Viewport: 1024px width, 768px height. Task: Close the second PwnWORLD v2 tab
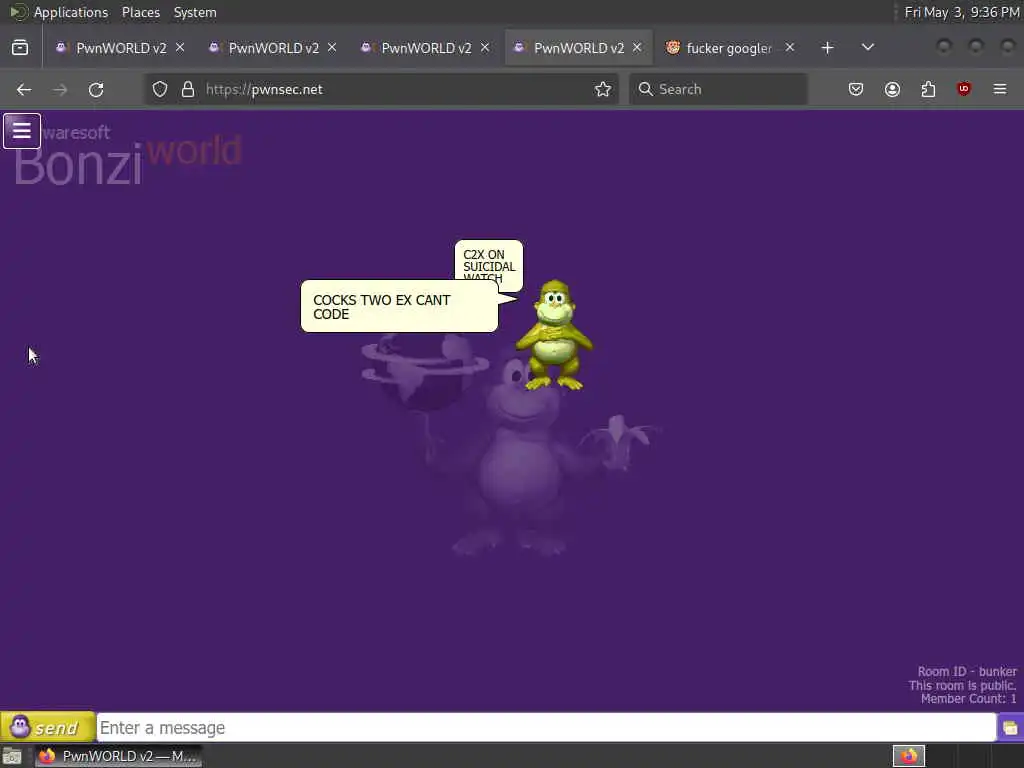point(332,48)
